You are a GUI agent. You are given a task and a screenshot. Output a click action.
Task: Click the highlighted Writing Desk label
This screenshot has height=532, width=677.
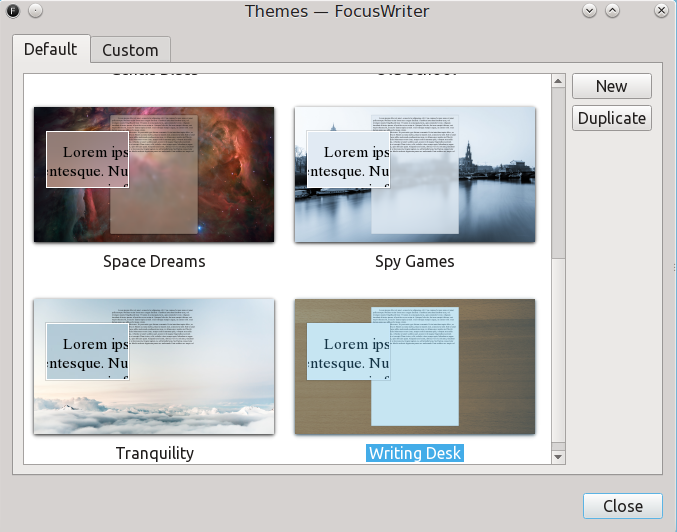[x=415, y=453]
